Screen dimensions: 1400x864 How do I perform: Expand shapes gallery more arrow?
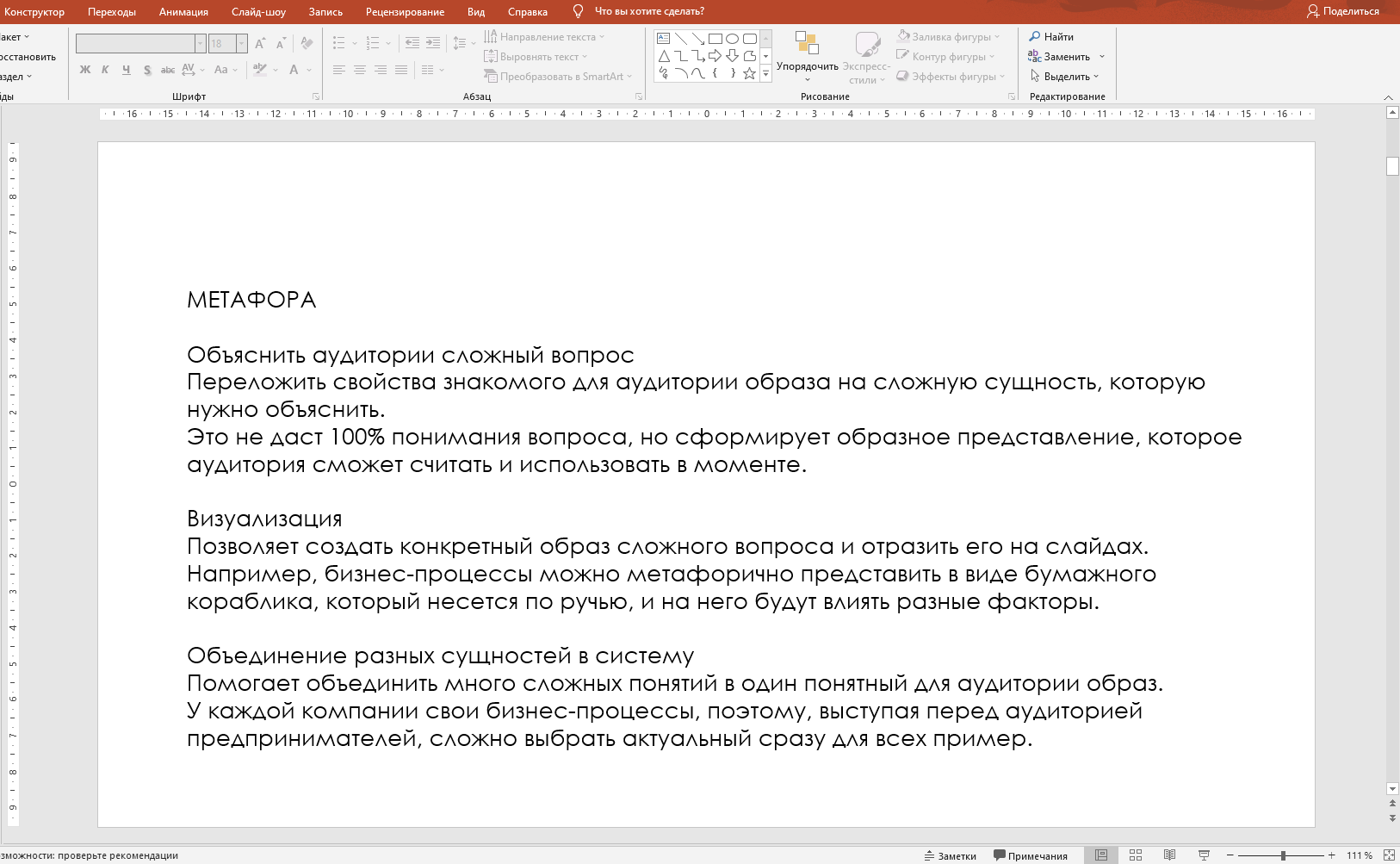coord(766,74)
